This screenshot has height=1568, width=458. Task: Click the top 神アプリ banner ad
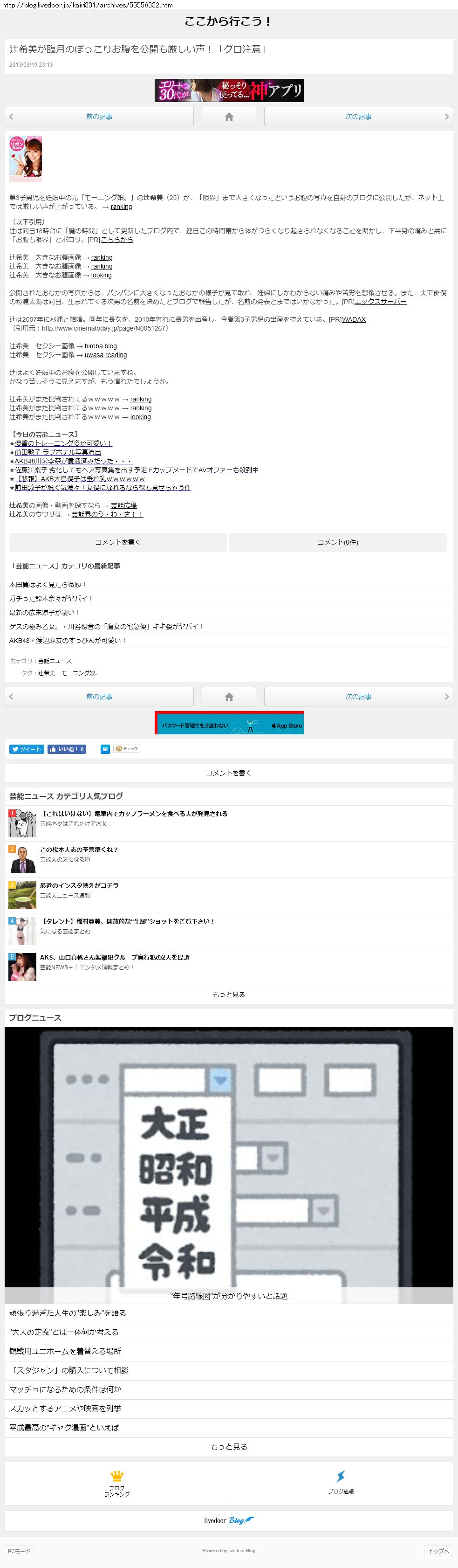pos(229,90)
